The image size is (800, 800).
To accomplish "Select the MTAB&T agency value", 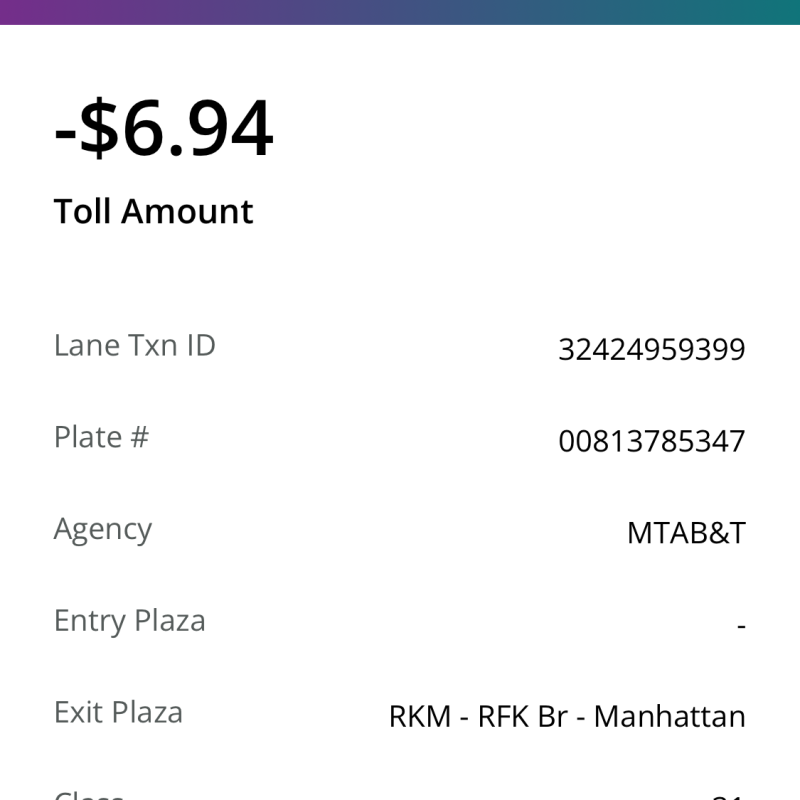I will (686, 533).
